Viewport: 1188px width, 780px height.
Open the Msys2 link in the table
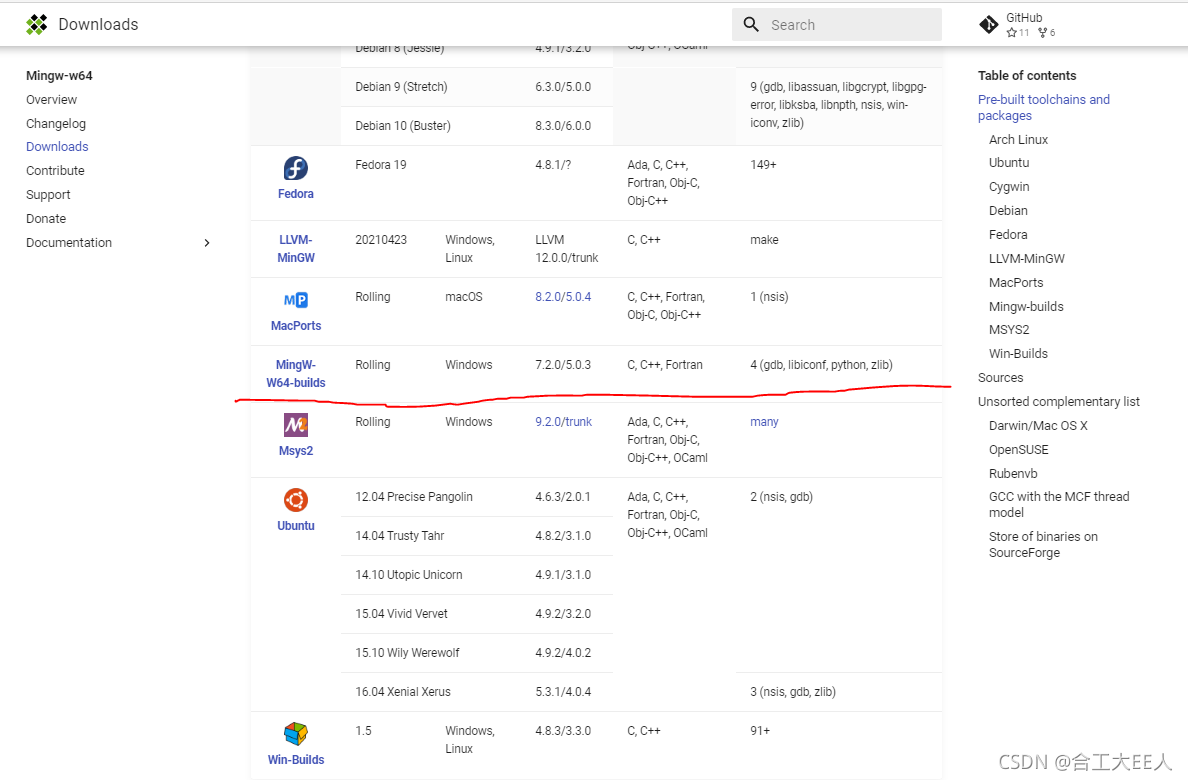(x=295, y=450)
